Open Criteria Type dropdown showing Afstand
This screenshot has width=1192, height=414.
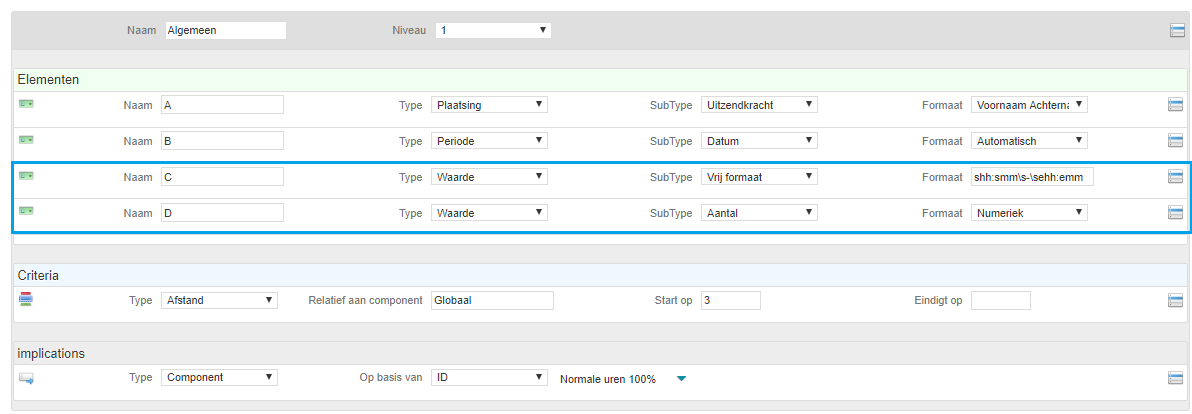pyautogui.click(x=220, y=300)
